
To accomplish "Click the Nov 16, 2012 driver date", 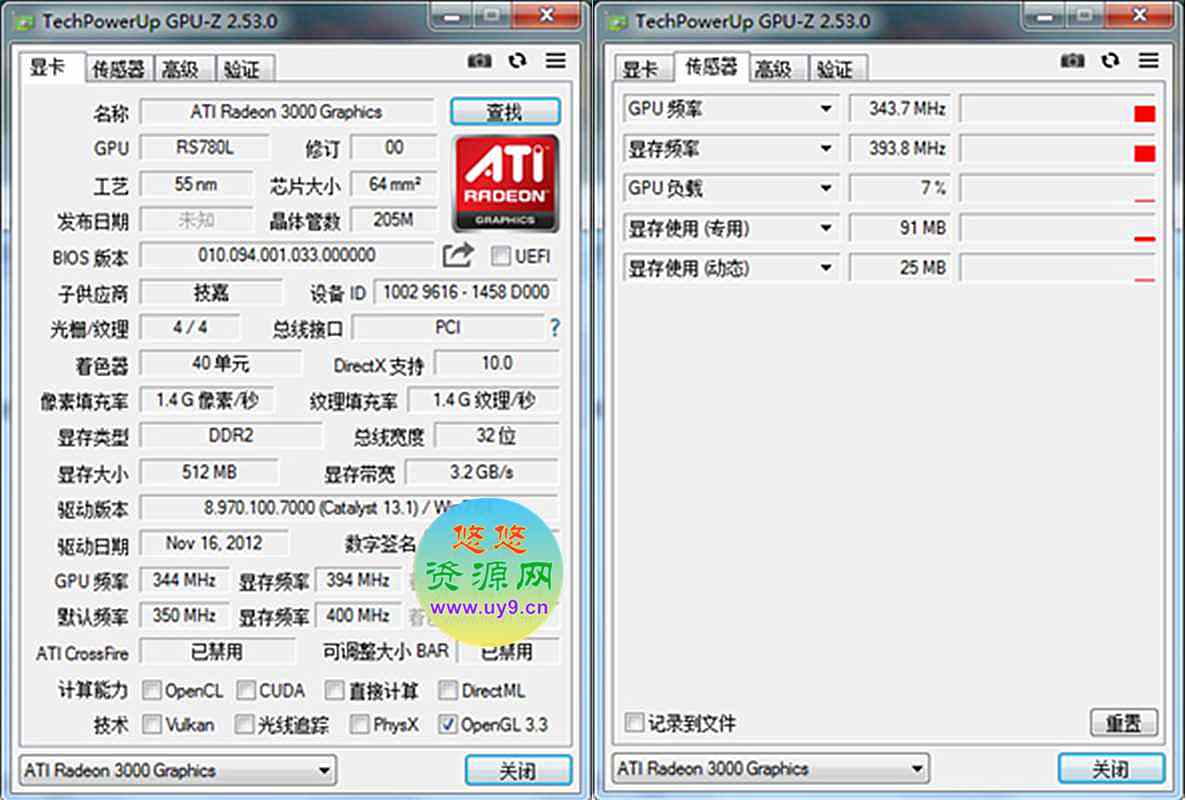I will 214,543.
